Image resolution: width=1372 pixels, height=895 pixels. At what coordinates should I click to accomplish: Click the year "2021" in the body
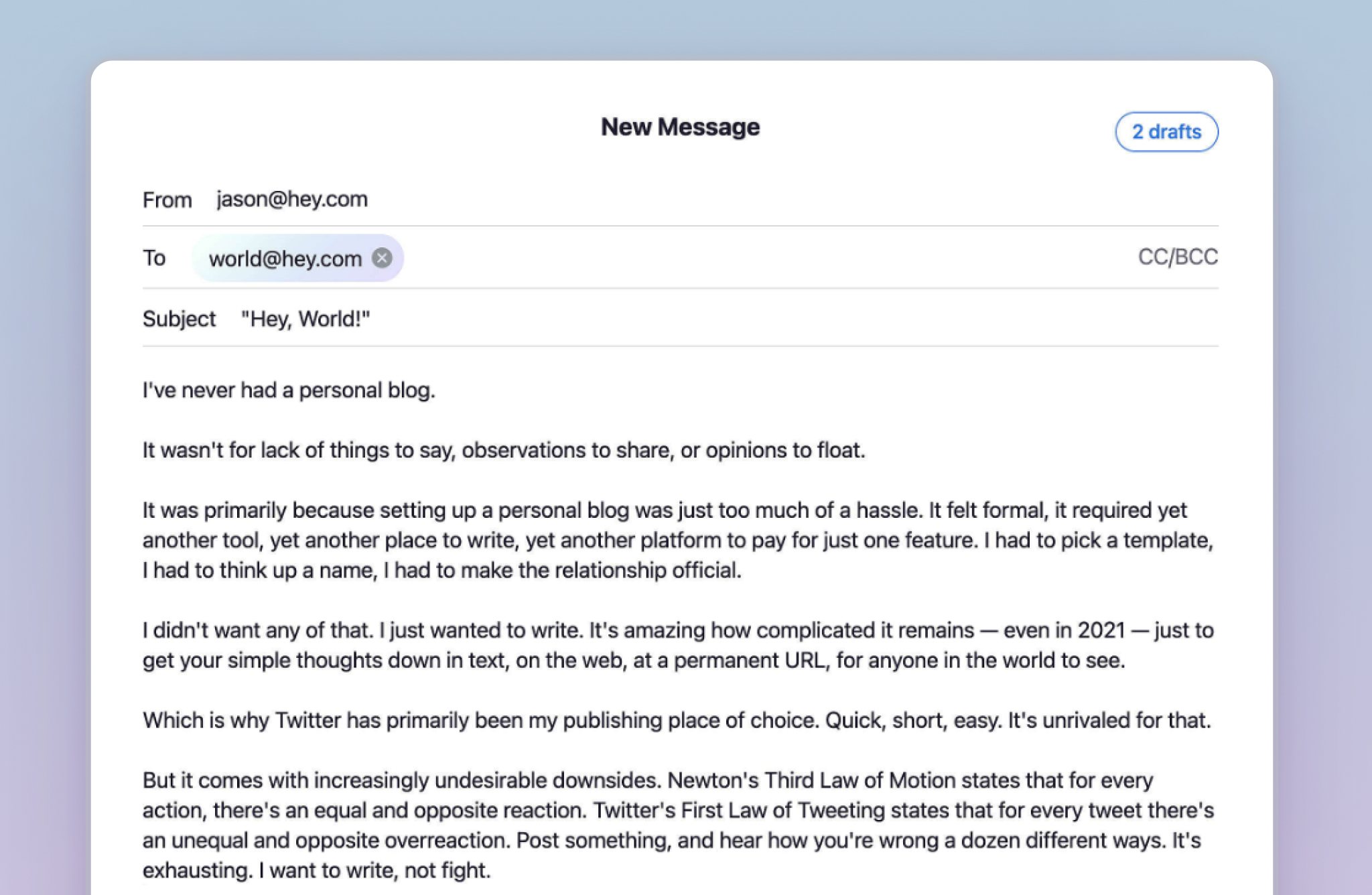pos(1101,630)
